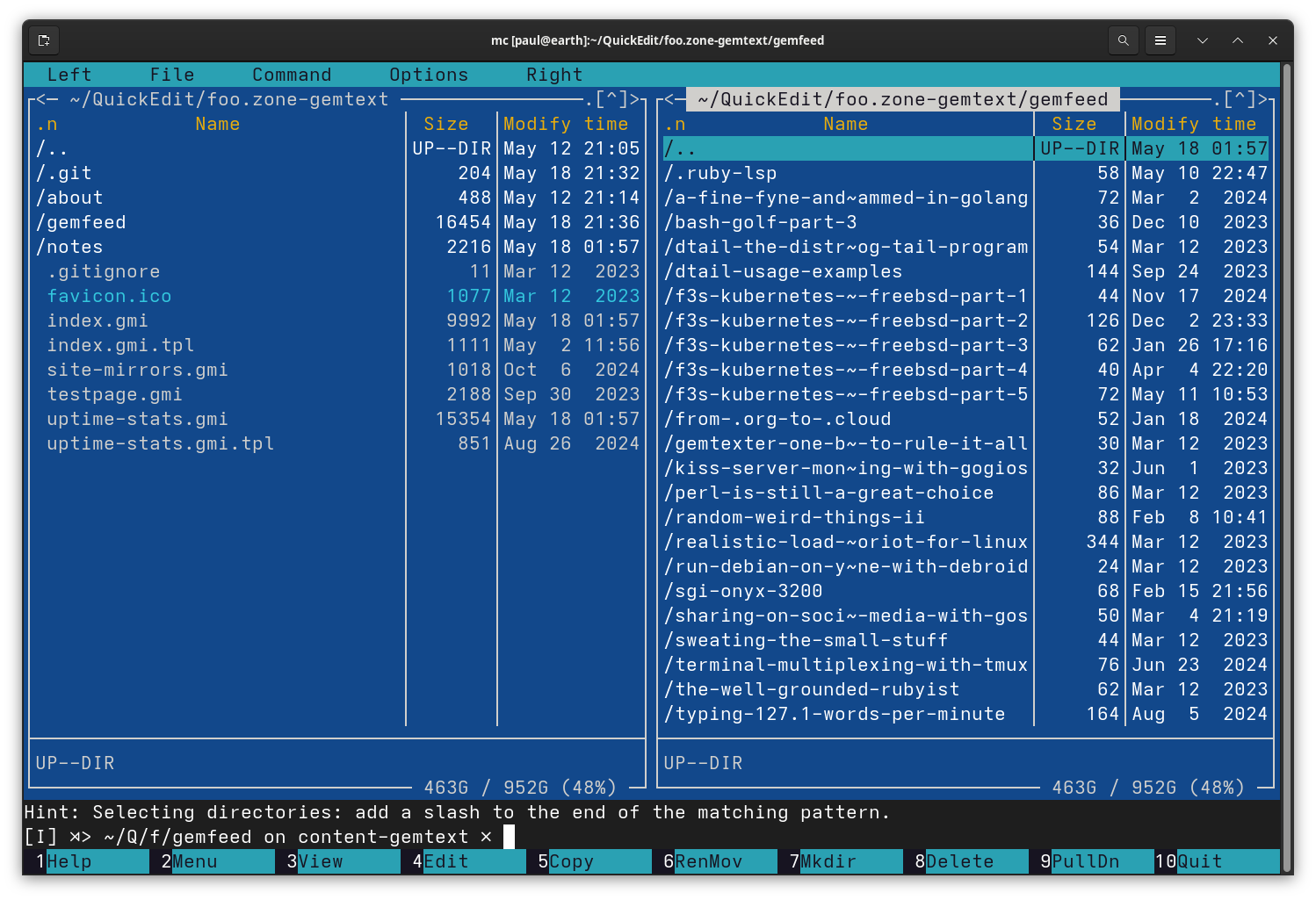Screen dimensions: 1316x900
Task: Select the index.gmi.tpl file
Action: (338, 345)
